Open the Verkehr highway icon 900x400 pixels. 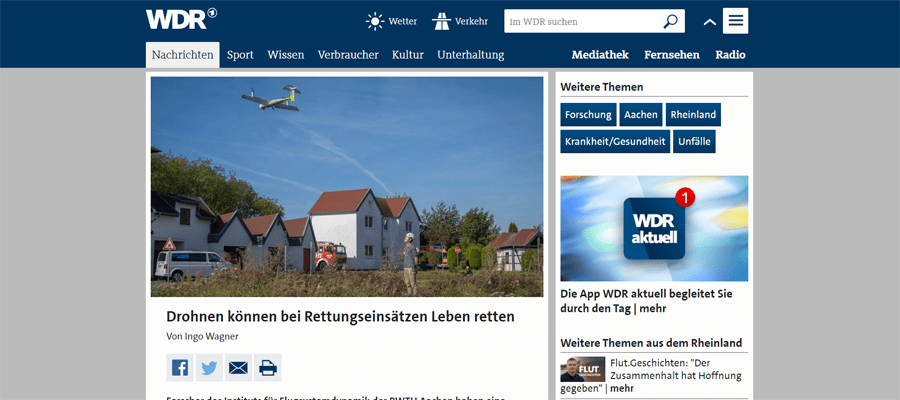pos(441,21)
